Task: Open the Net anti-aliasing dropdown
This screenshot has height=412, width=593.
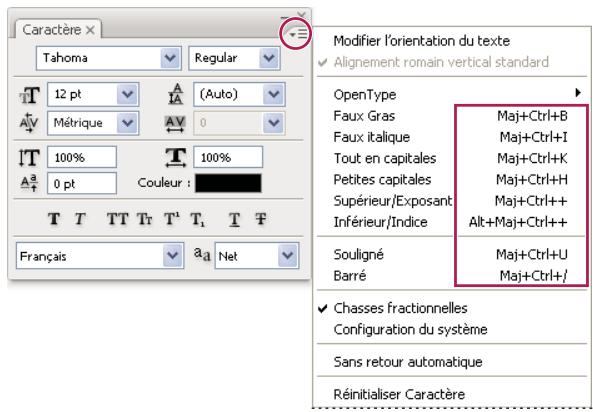Action: (288, 256)
